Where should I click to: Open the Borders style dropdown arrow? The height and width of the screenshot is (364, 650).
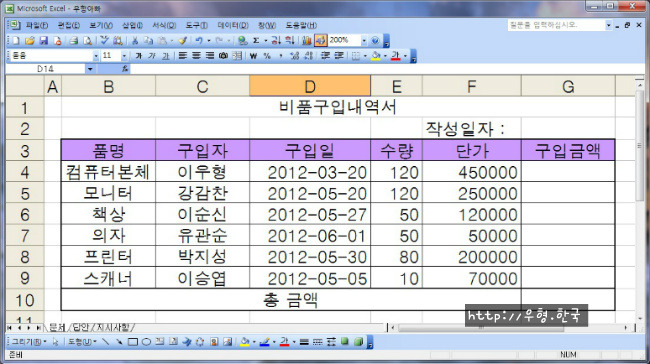[365, 56]
